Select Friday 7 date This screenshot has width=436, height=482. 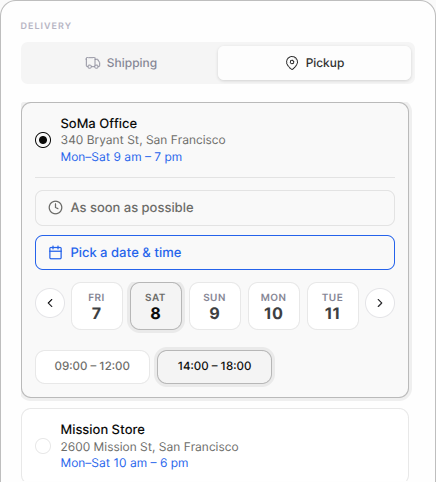pos(97,306)
